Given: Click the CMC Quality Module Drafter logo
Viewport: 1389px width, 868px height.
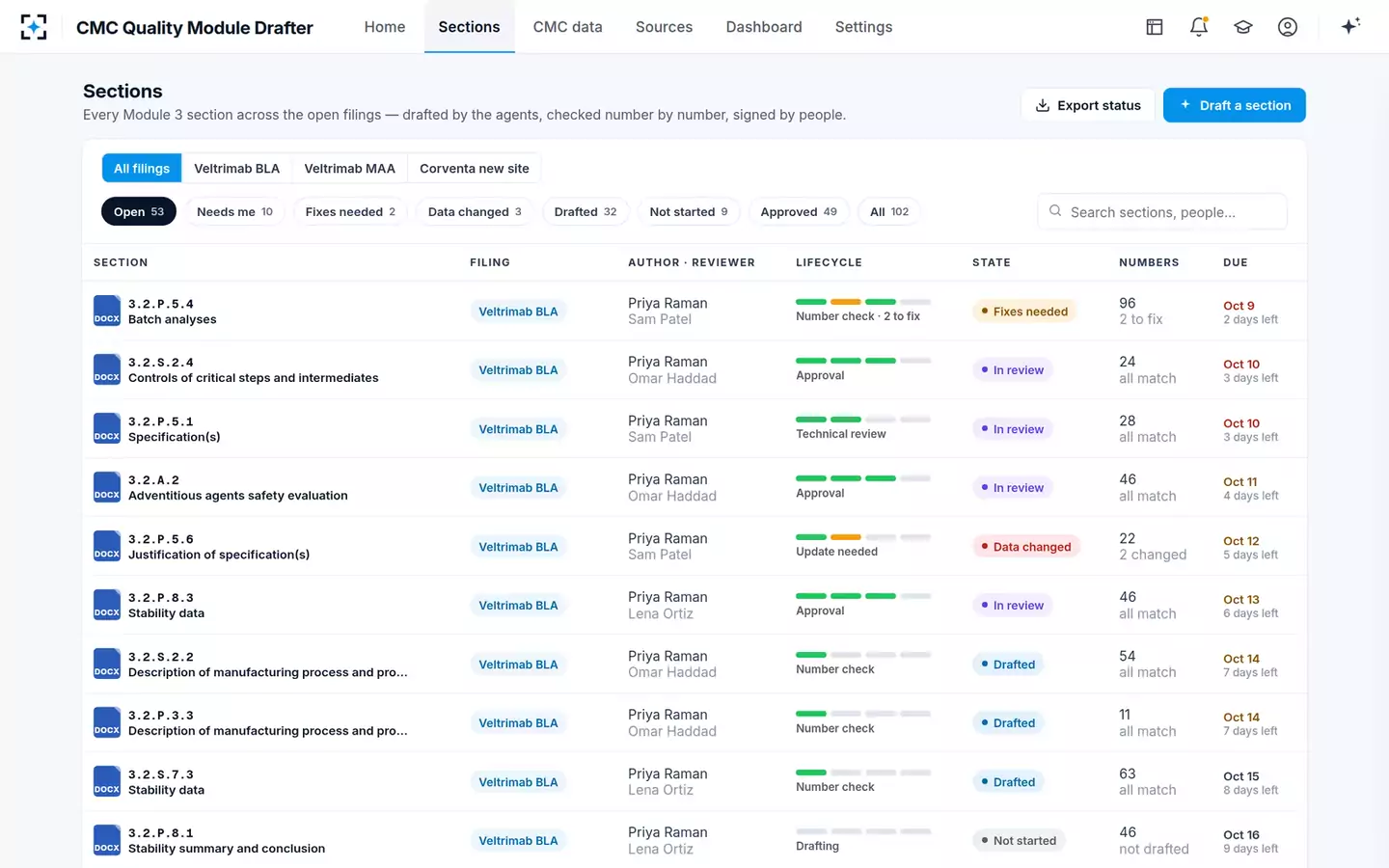Looking at the screenshot, I should point(34,27).
